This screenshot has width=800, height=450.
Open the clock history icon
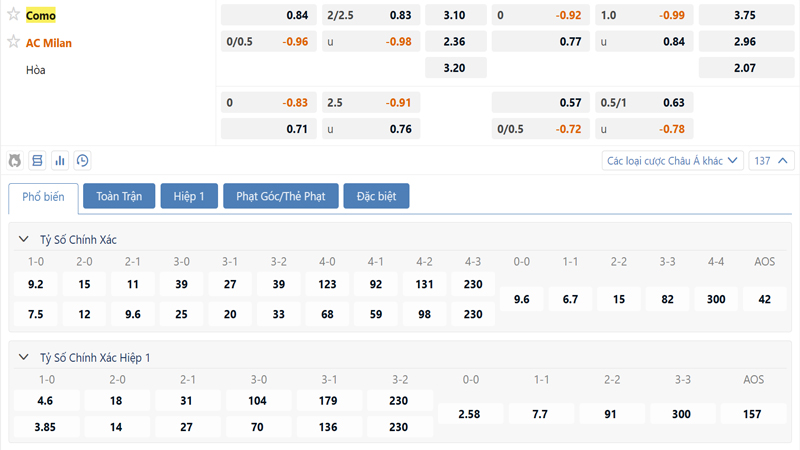click(82, 160)
